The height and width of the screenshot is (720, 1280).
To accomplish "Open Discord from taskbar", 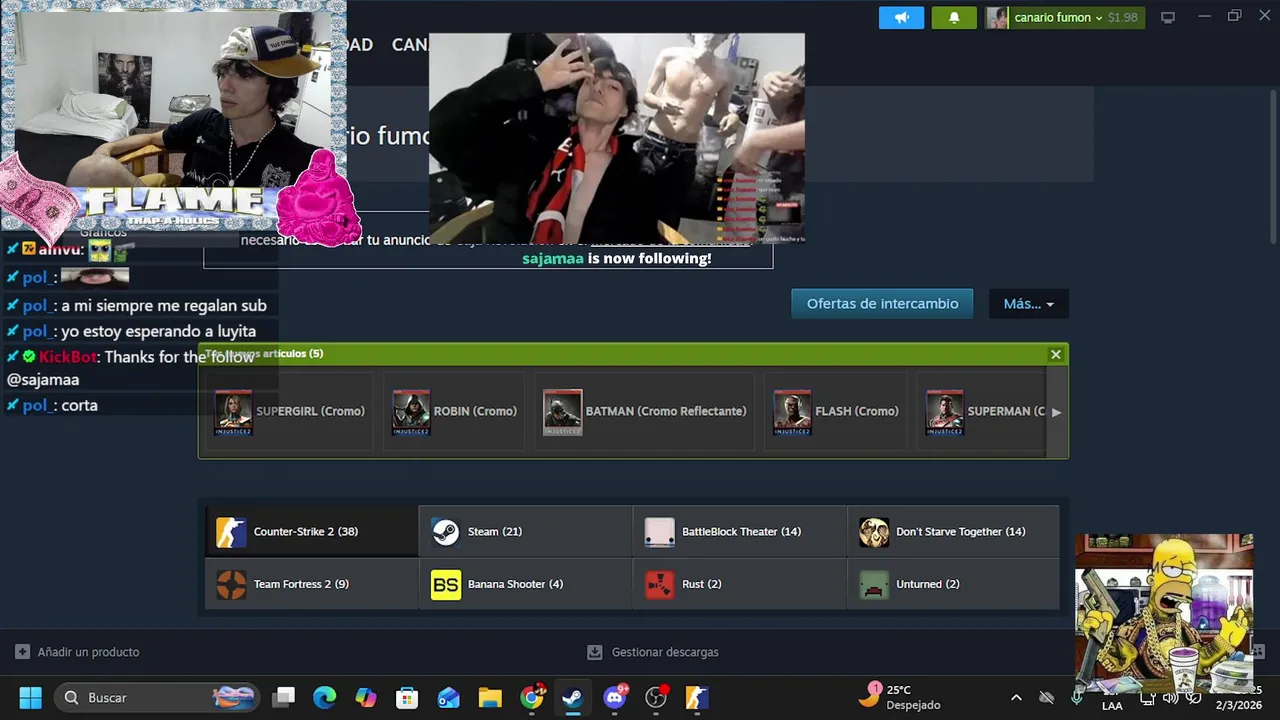I will click(x=615, y=697).
